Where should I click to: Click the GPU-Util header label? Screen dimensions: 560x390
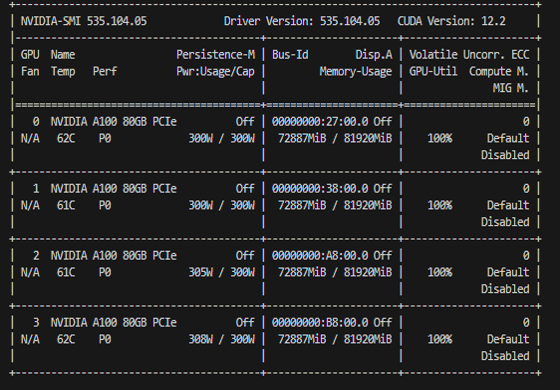433,71
